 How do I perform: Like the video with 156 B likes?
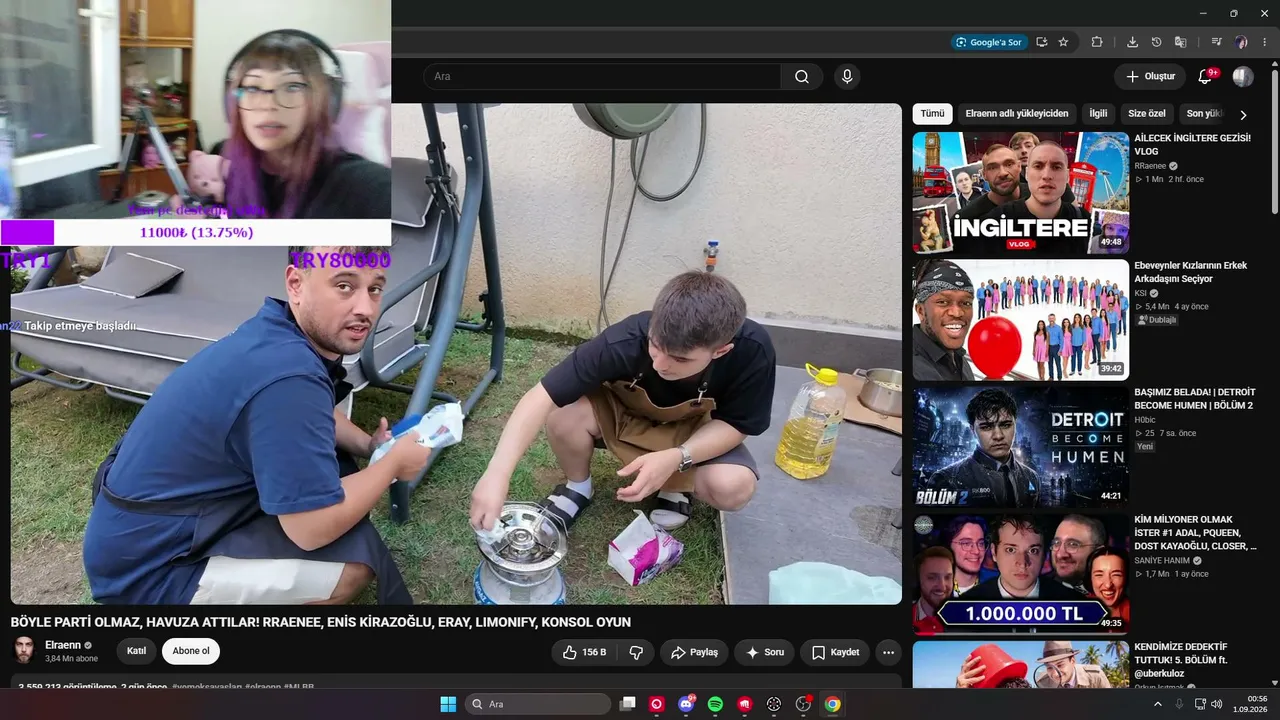click(x=585, y=652)
